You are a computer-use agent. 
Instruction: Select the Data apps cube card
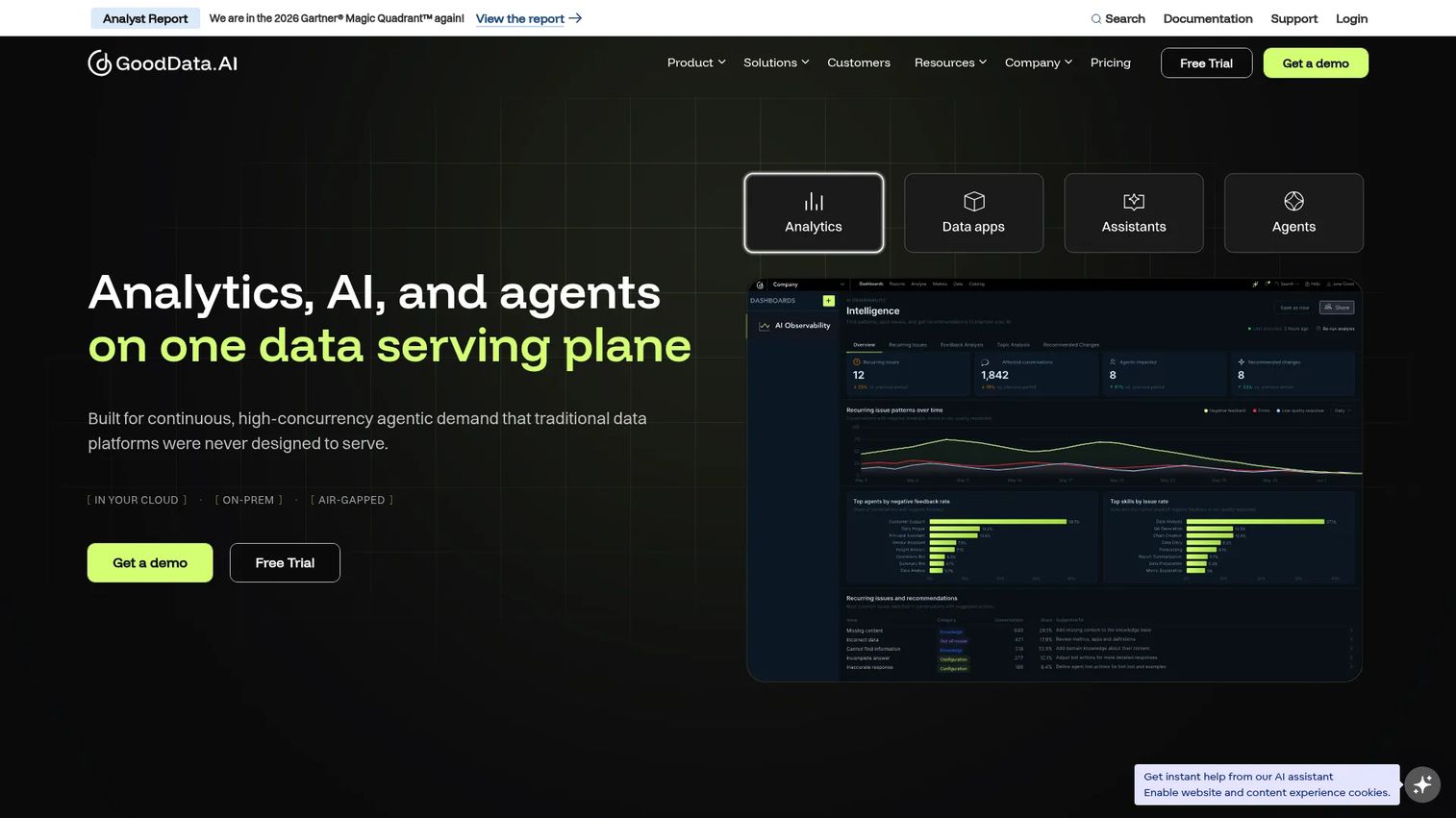click(x=973, y=212)
